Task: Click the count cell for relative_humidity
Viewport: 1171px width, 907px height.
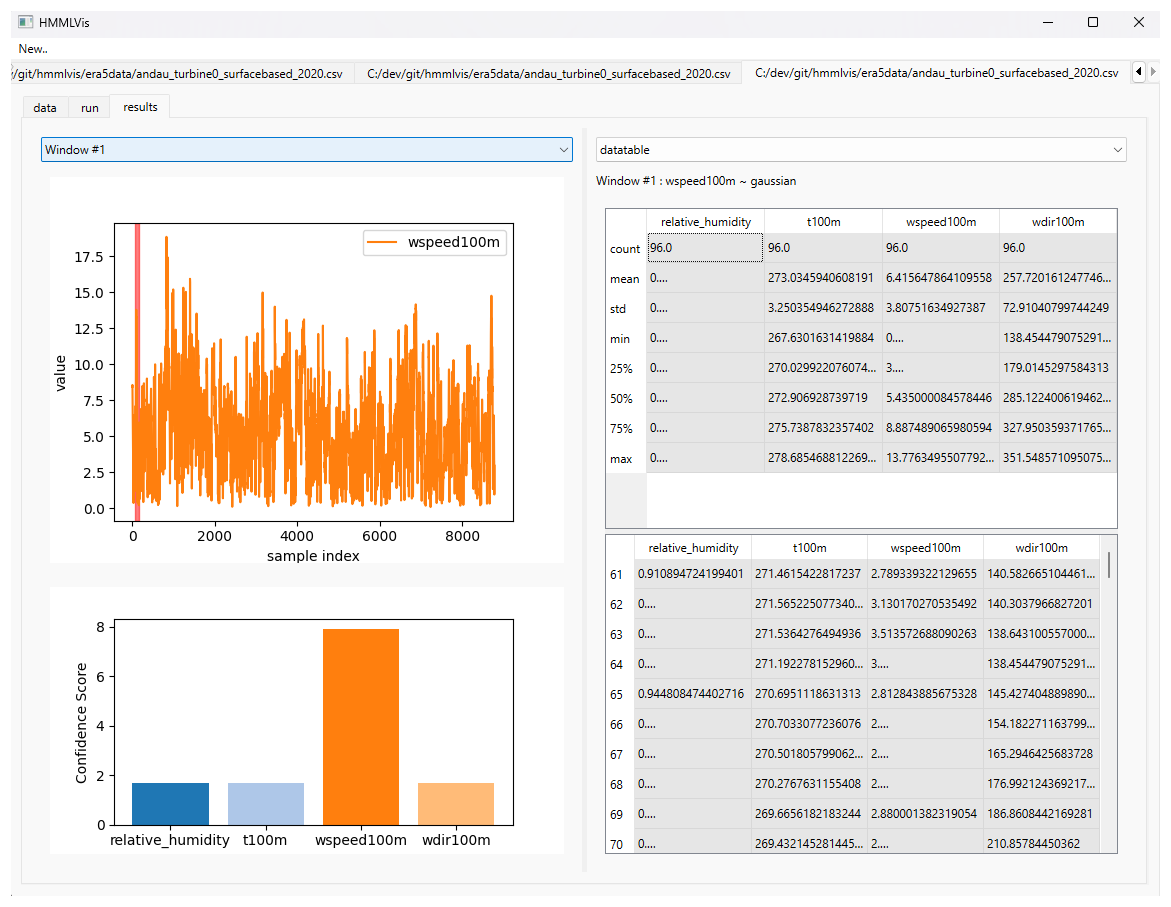Action: [x=705, y=248]
